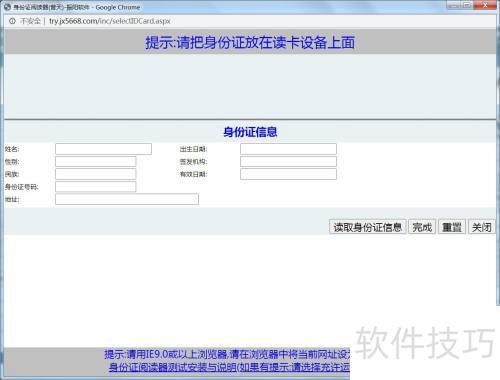Viewport: 500px width, 380px height.
Task: Click the 关闭 button
Action: tap(481, 227)
